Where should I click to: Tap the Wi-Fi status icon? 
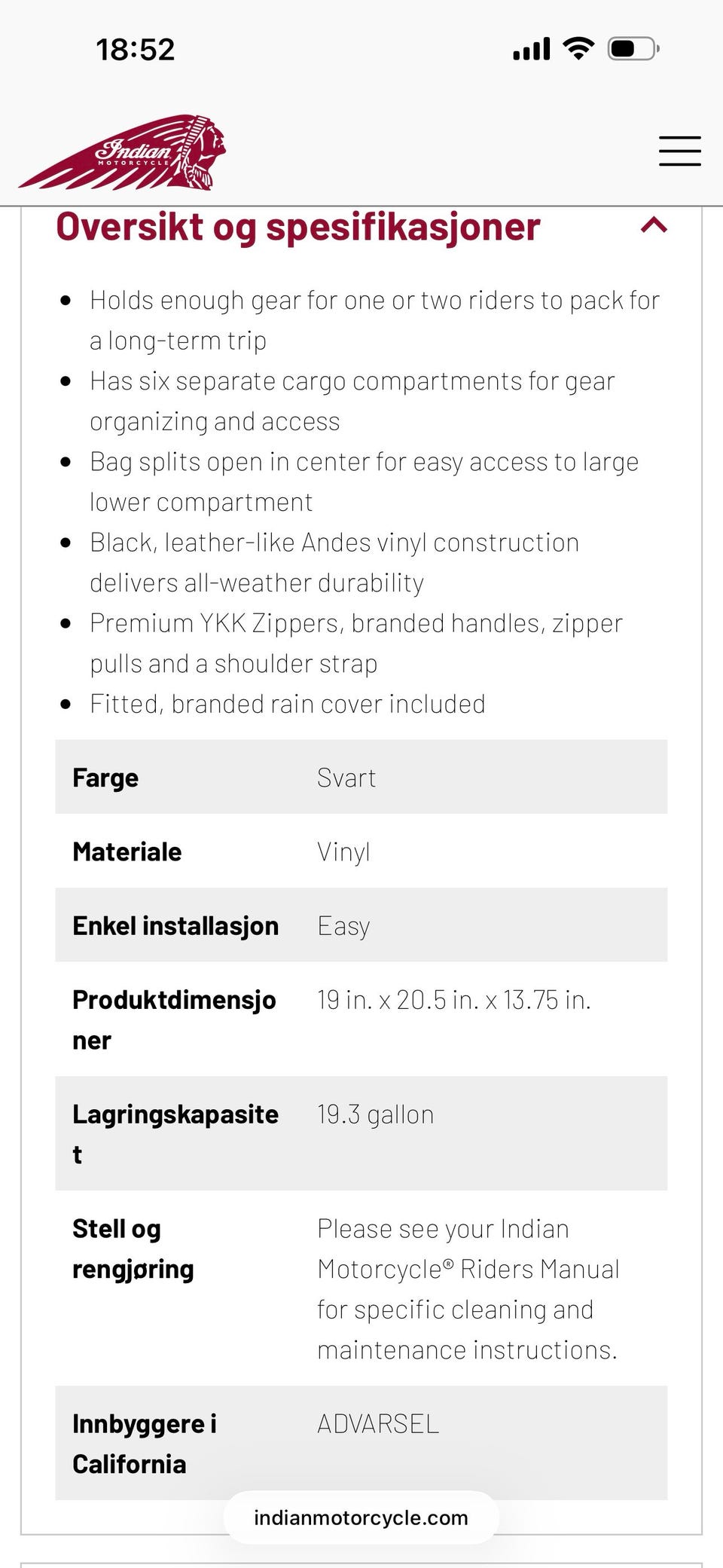pos(578,49)
